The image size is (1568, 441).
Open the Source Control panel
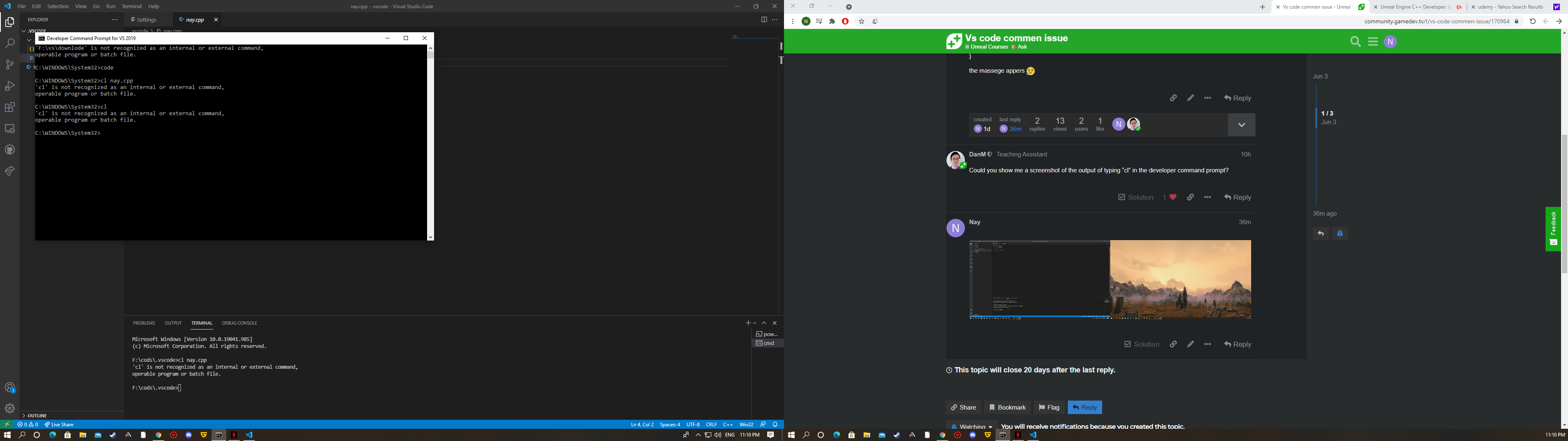(9, 64)
